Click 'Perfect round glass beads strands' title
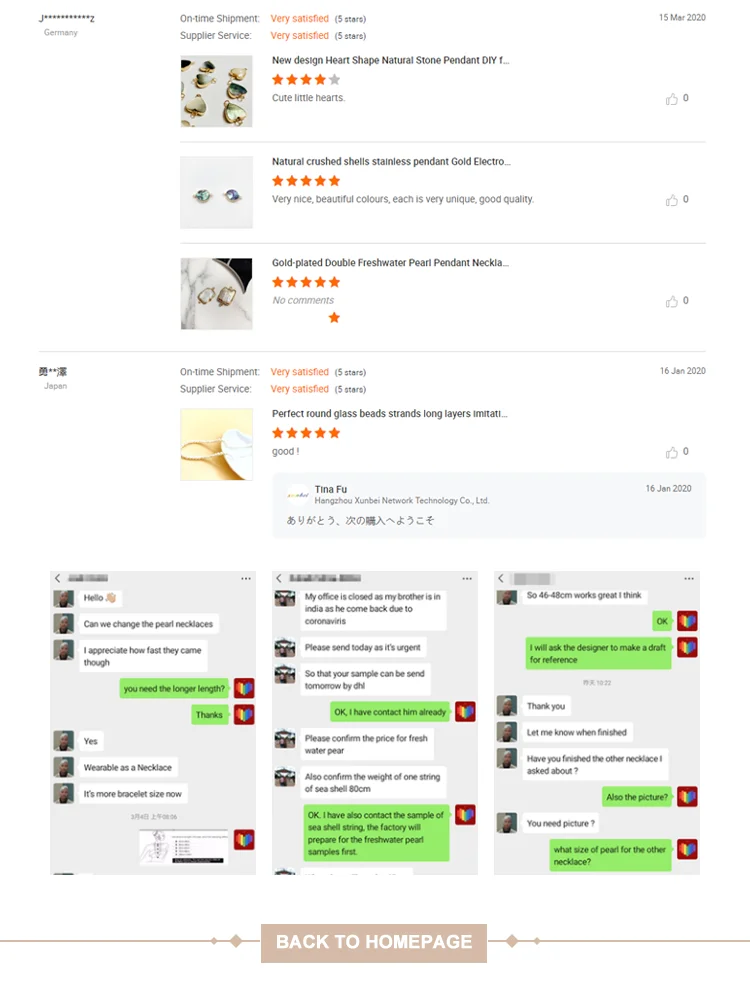Screen dimensions: 750x1005 (389, 413)
